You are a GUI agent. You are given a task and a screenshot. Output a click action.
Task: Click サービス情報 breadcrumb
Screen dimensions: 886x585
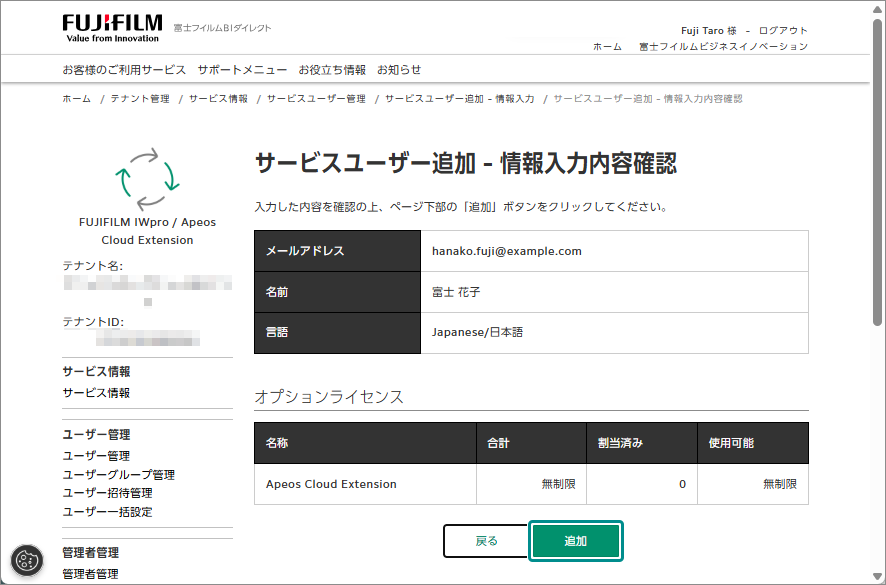coord(219,99)
